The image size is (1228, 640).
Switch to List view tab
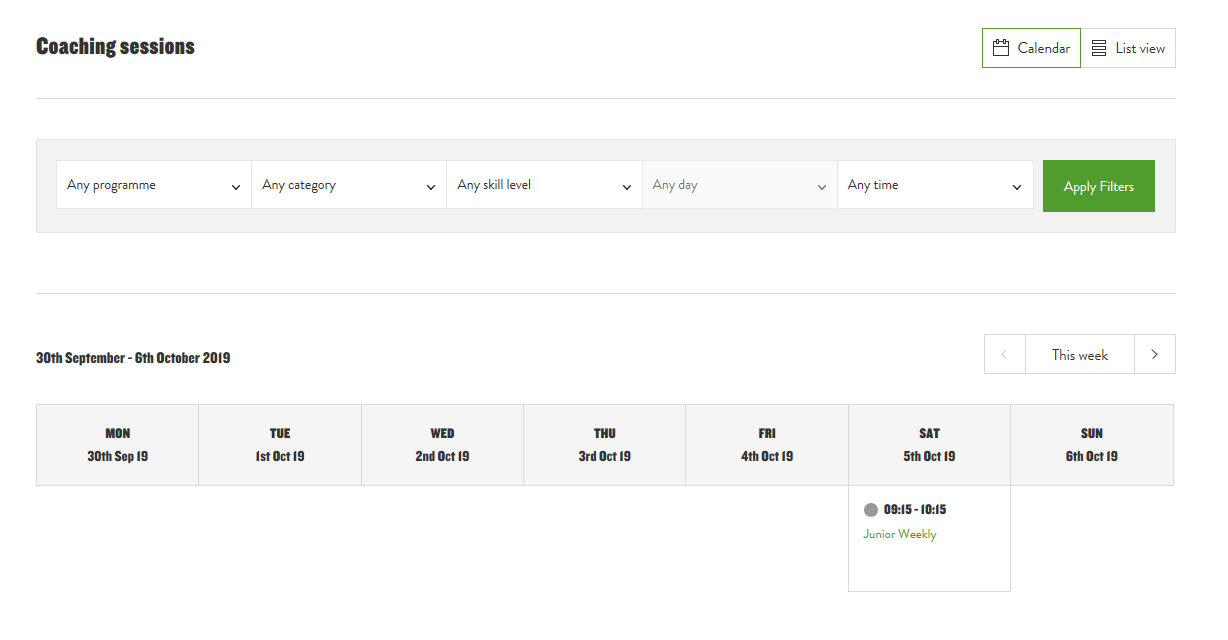pos(1128,48)
